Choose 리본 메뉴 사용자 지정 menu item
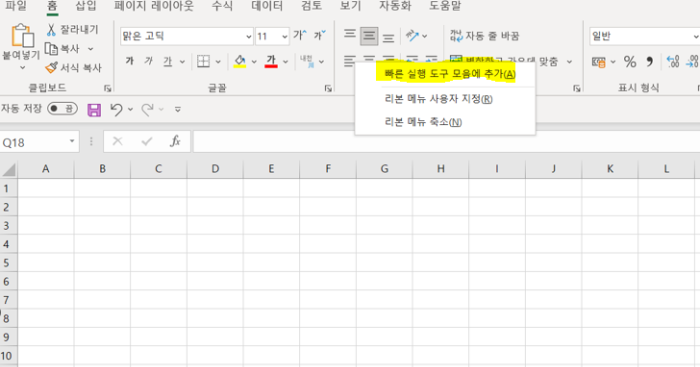The image size is (700, 367). pos(445,99)
